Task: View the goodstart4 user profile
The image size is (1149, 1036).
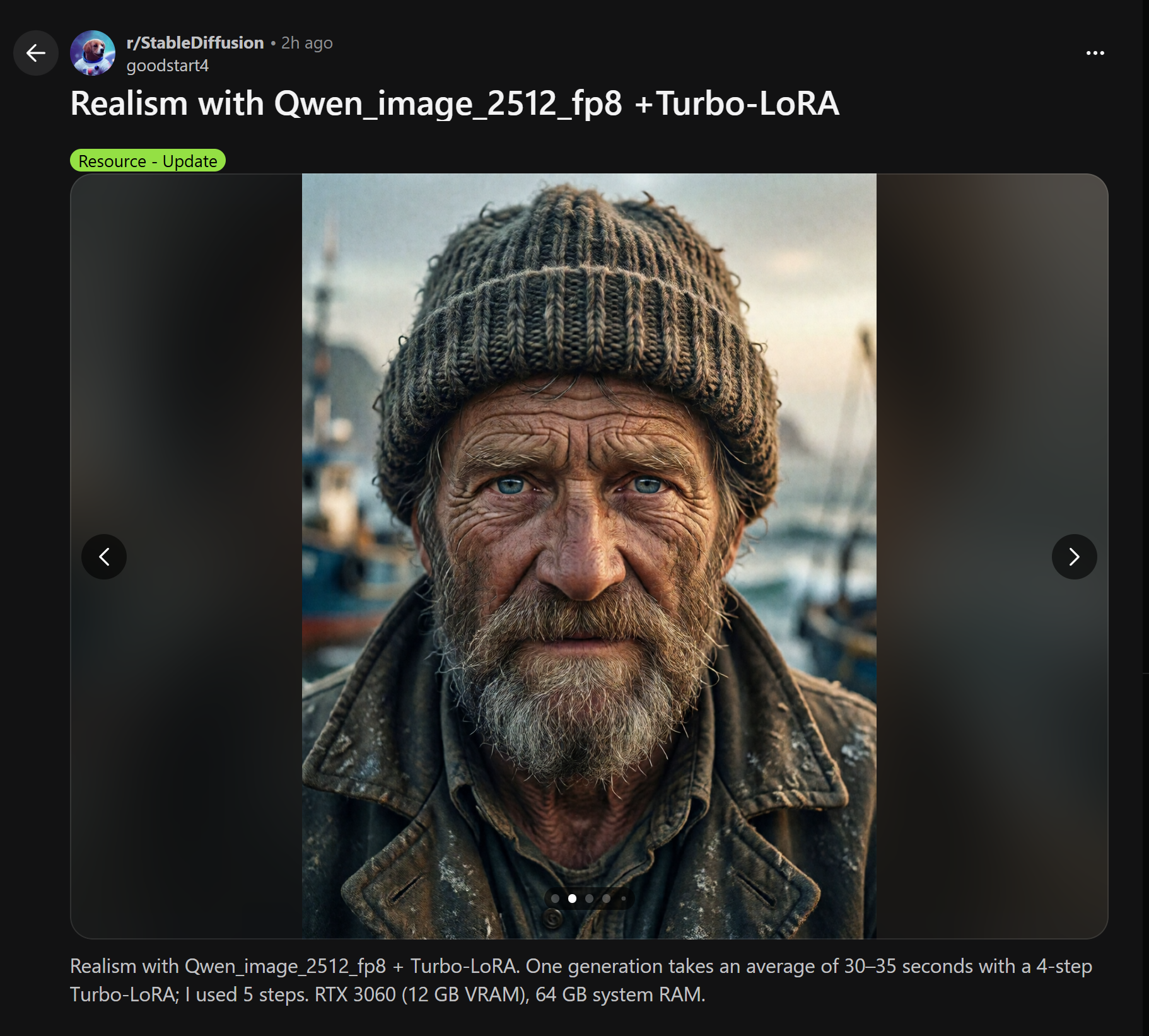Action: pyautogui.click(x=167, y=66)
